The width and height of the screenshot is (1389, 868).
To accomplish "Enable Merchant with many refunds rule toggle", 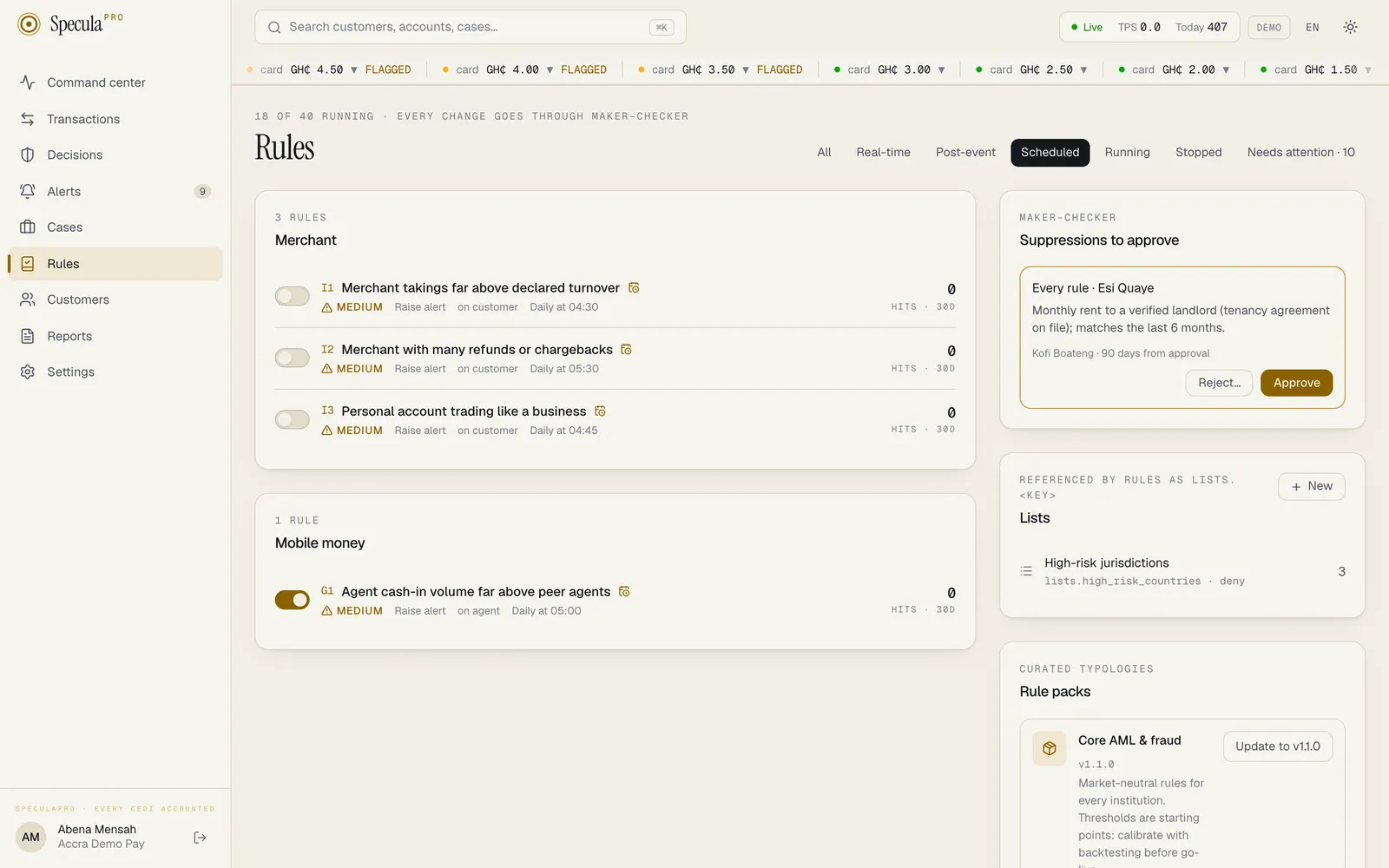I will (293, 358).
